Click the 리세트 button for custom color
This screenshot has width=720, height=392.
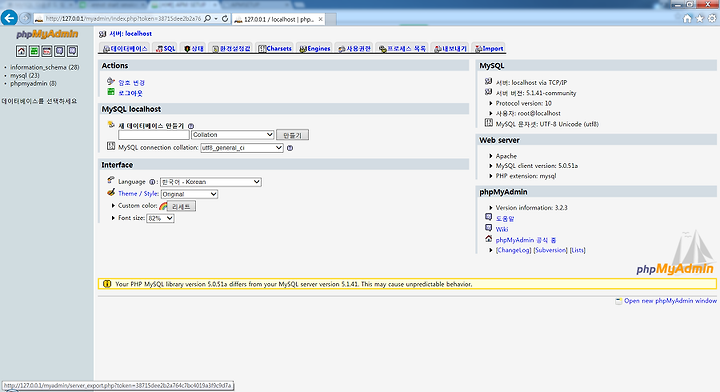coord(181,207)
